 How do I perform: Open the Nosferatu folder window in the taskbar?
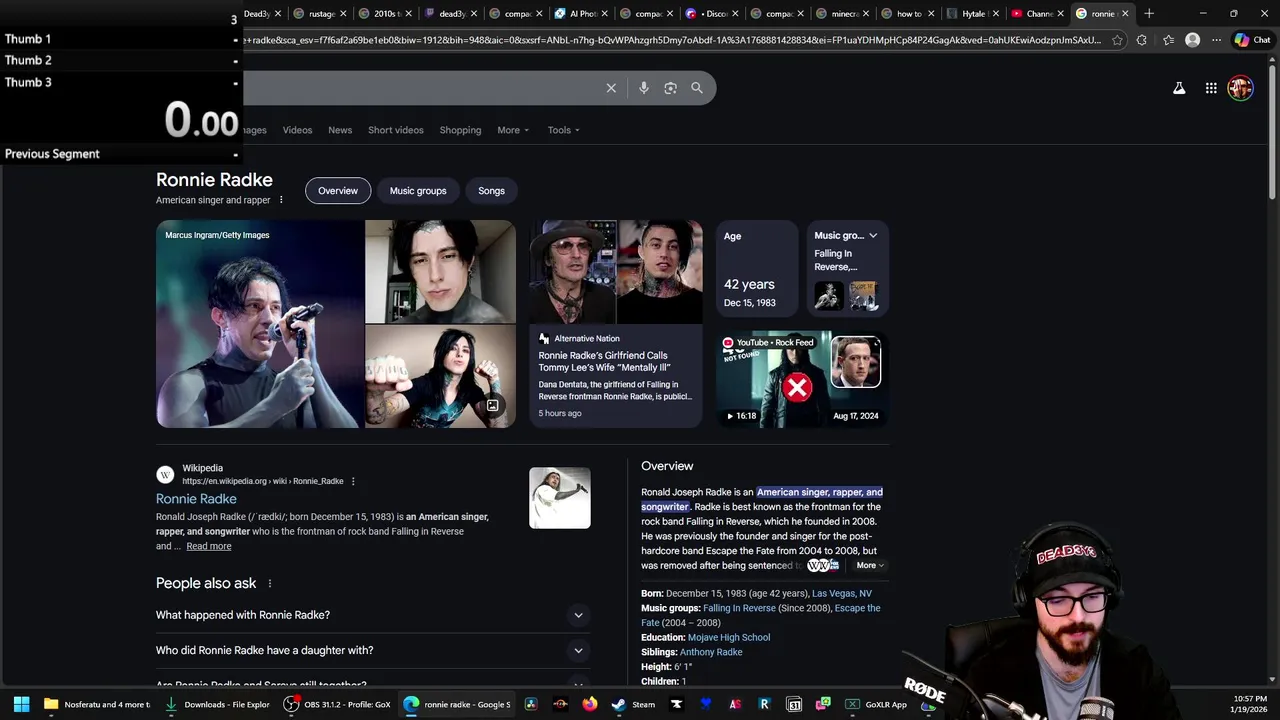coord(97,704)
